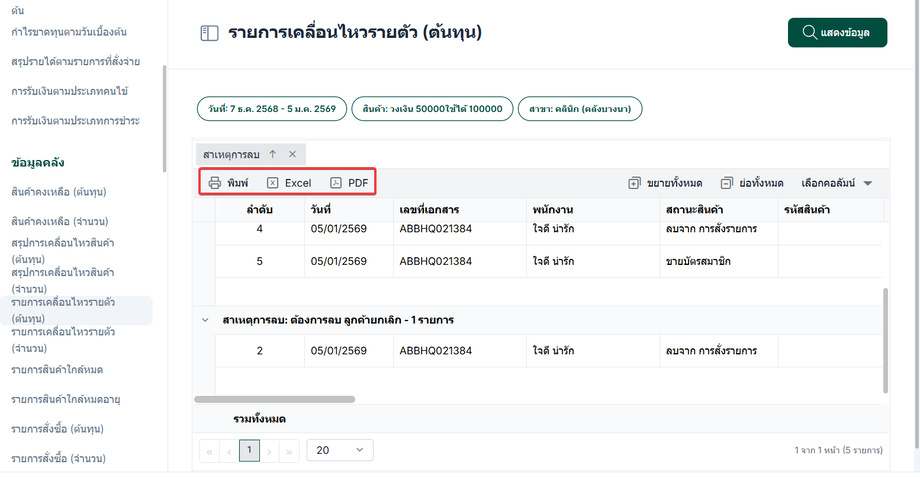Collapse the ต้องการลบ ลูกค้ายกเลิก group row

point(204,320)
